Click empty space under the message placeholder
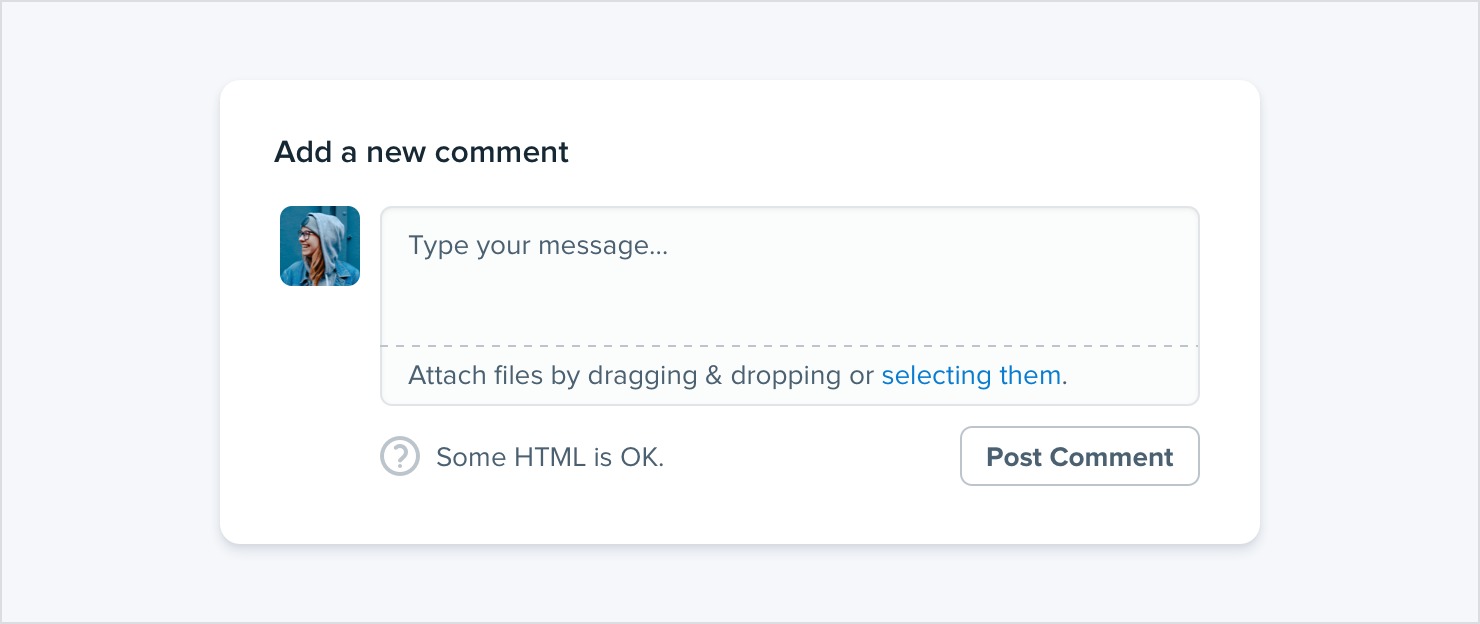The image size is (1480, 624). [x=790, y=305]
